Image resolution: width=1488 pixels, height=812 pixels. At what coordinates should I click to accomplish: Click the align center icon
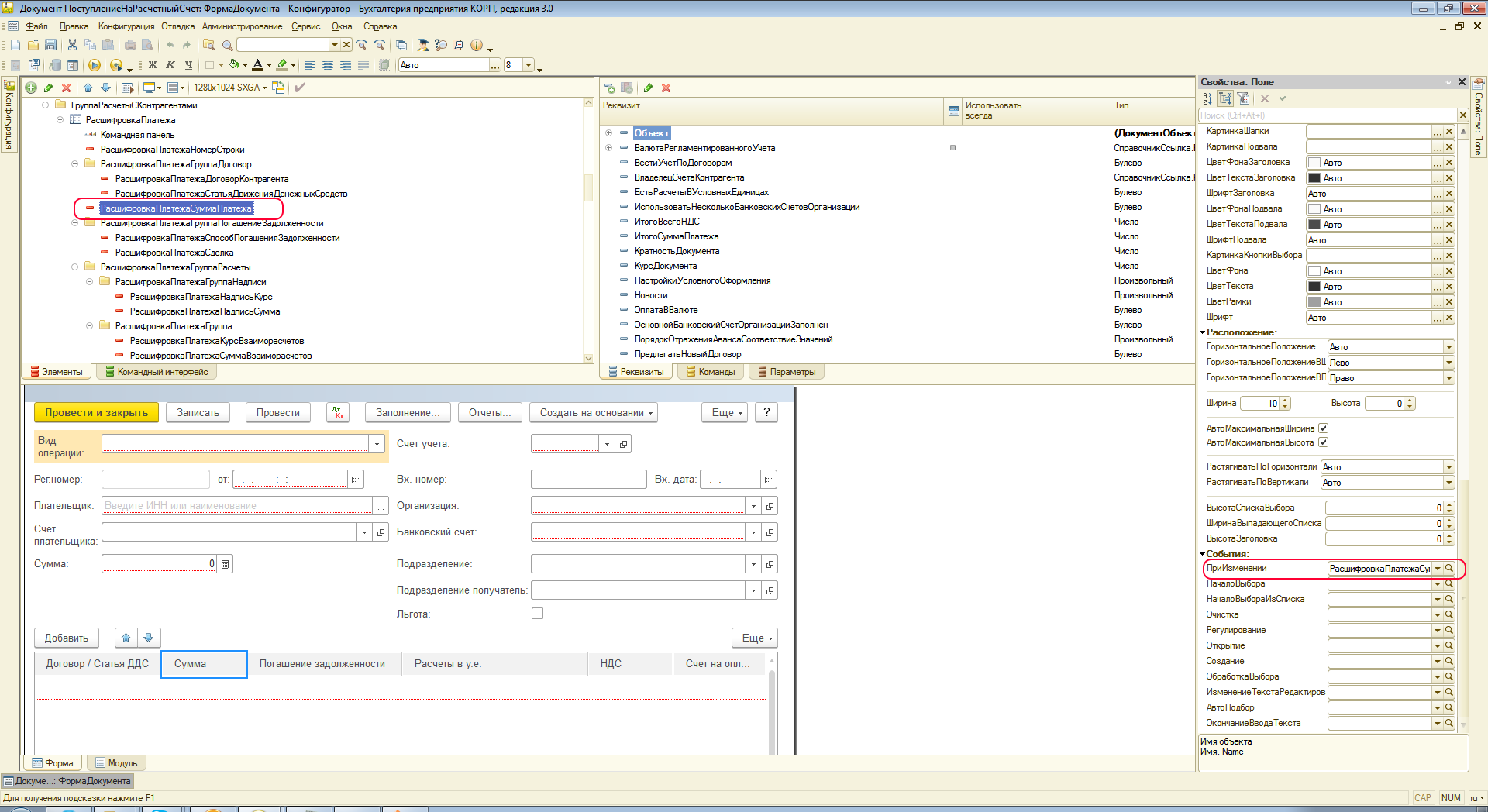pos(328,65)
